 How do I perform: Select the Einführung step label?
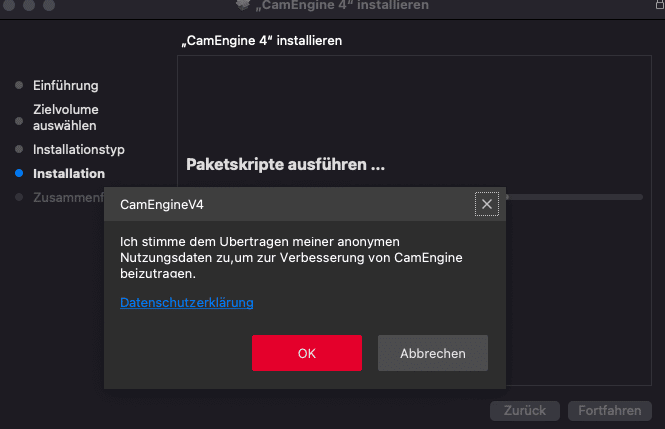[66, 86]
